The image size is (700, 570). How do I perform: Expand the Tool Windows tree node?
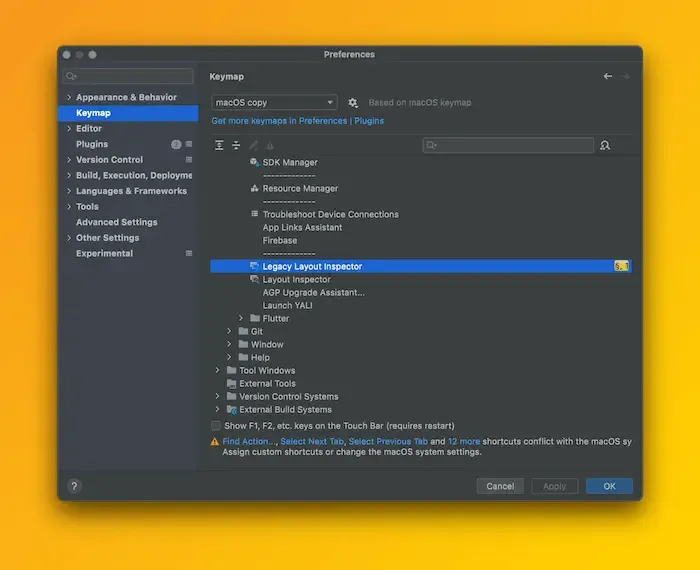pyautogui.click(x=218, y=370)
